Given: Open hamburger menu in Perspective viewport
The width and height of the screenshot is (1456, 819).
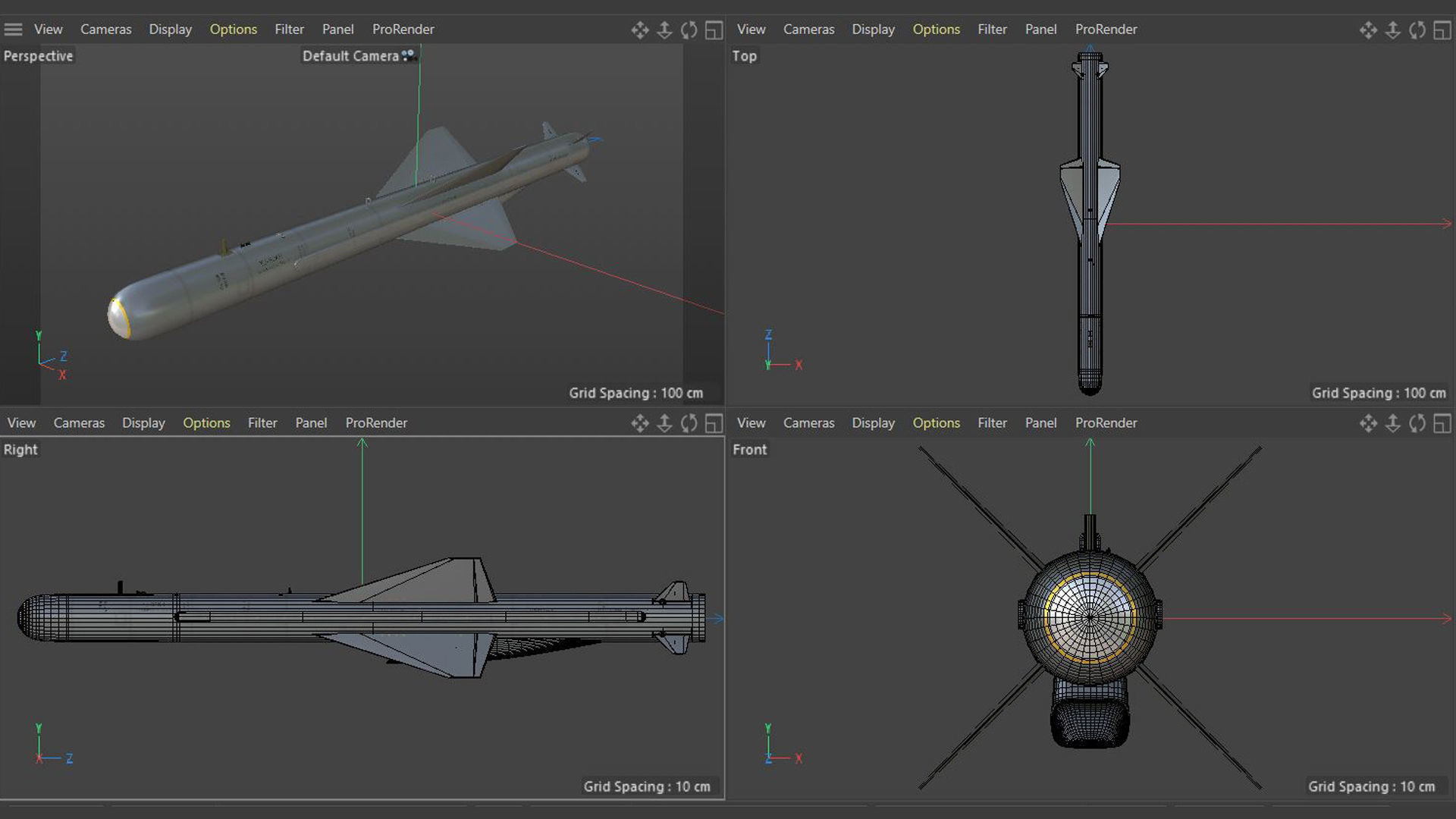Looking at the screenshot, I should pyautogui.click(x=13, y=30).
